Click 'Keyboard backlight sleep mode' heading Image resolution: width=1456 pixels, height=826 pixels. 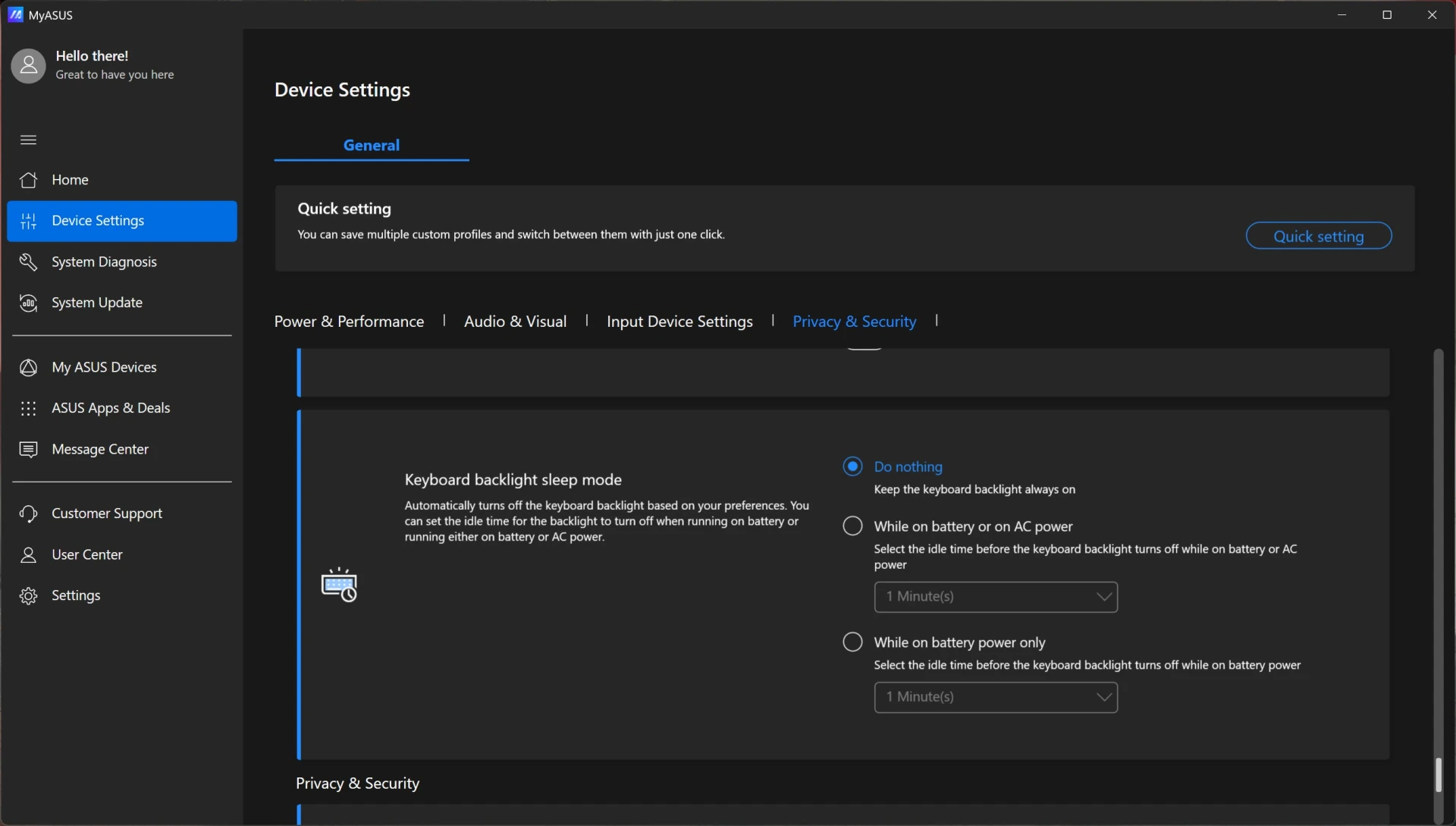(513, 479)
